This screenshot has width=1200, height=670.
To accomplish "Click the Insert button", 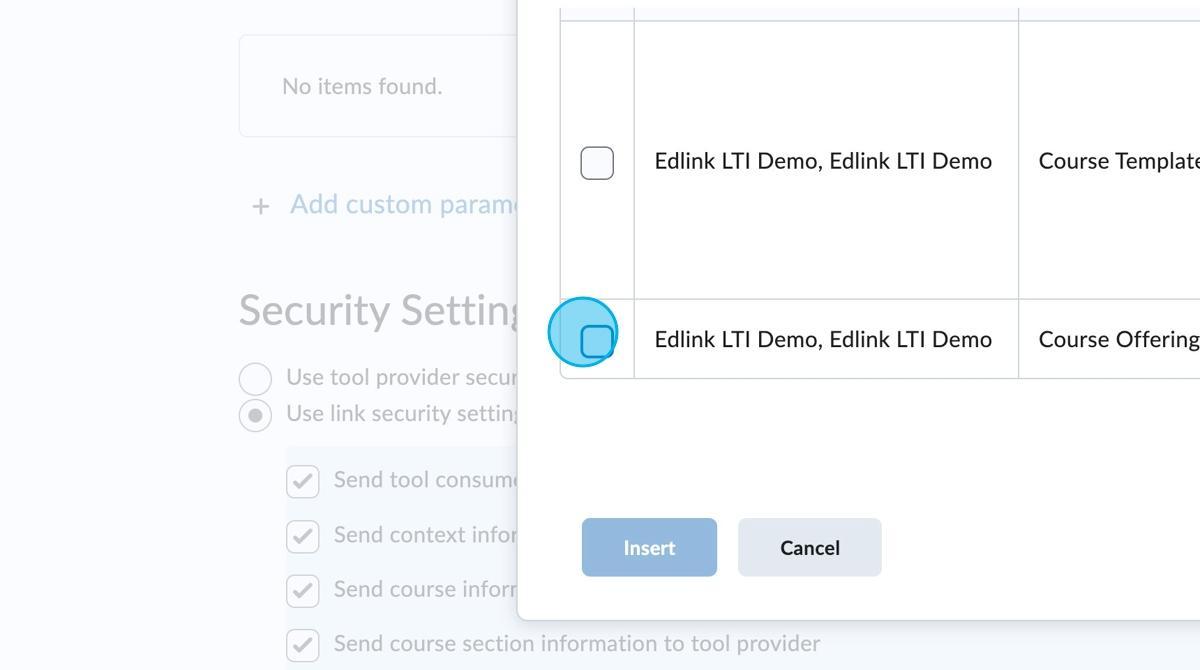I will coord(648,547).
